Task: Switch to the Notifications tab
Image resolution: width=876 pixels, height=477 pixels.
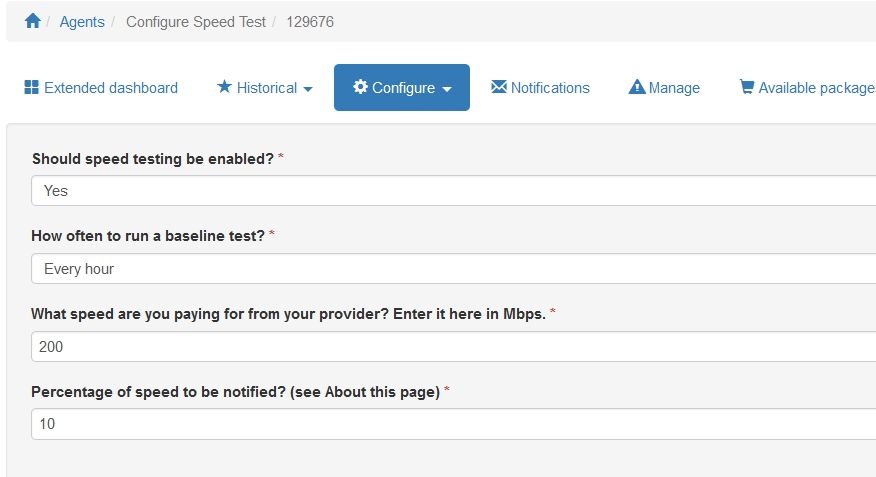Action: (x=540, y=88)
